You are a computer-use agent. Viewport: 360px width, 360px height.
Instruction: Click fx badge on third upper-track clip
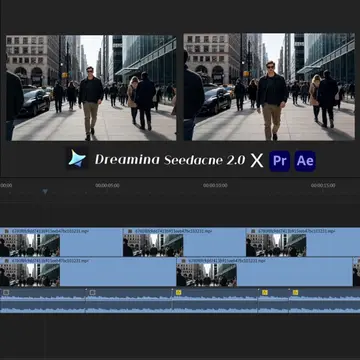252,231
